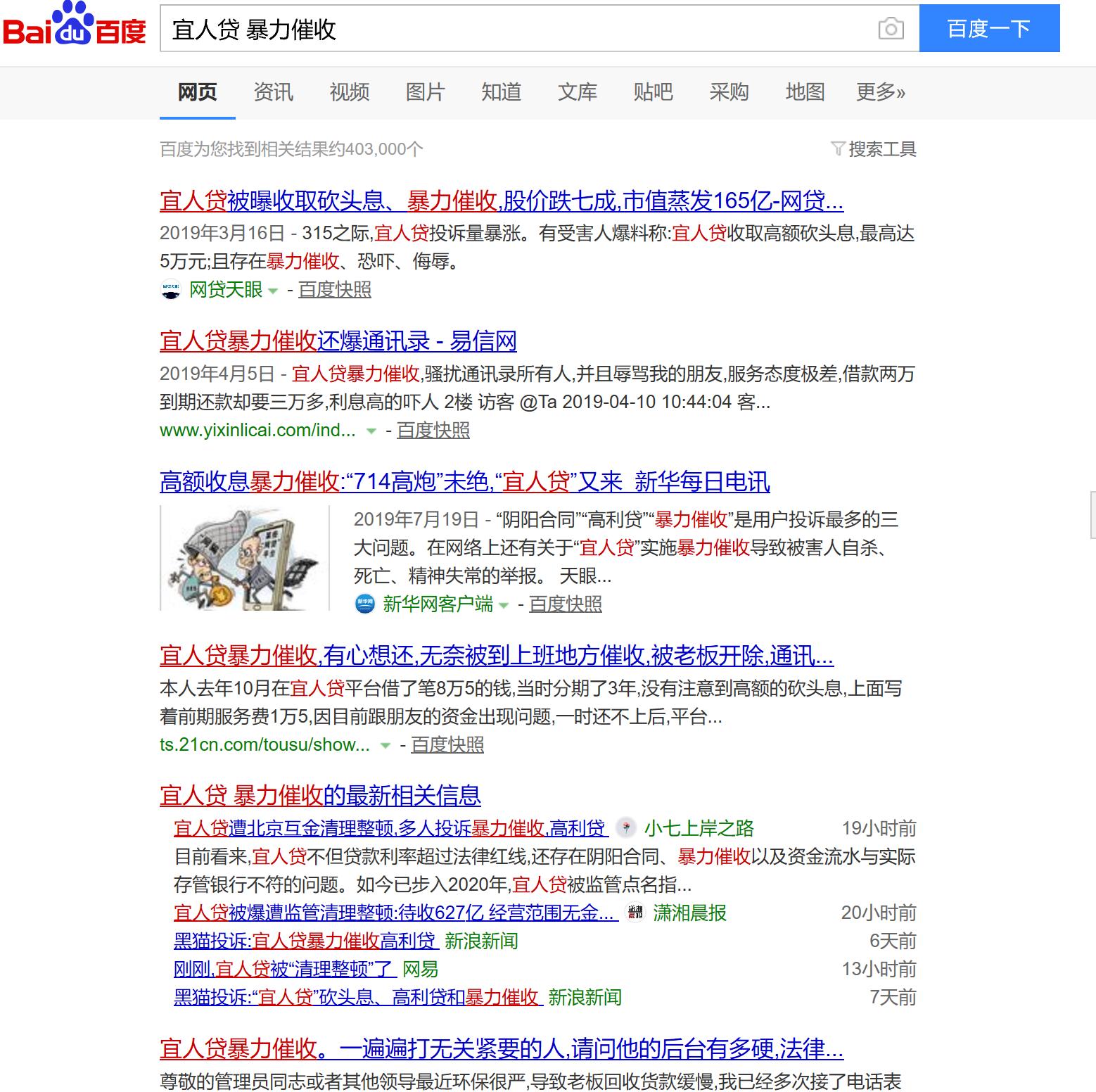
Task: Switch to the 图片 tab
Action: point(425,92)
